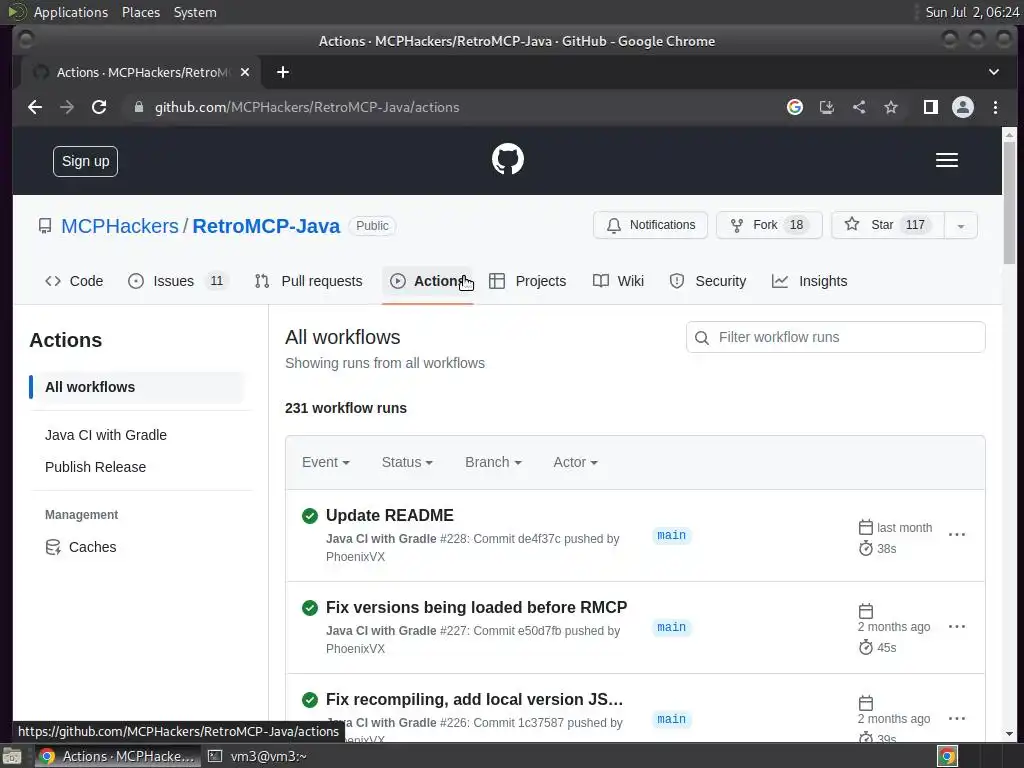The width and height of the screenshot is (1024, 768).
Task: Select Publish Release workflow
Action: tap(95, 467)
